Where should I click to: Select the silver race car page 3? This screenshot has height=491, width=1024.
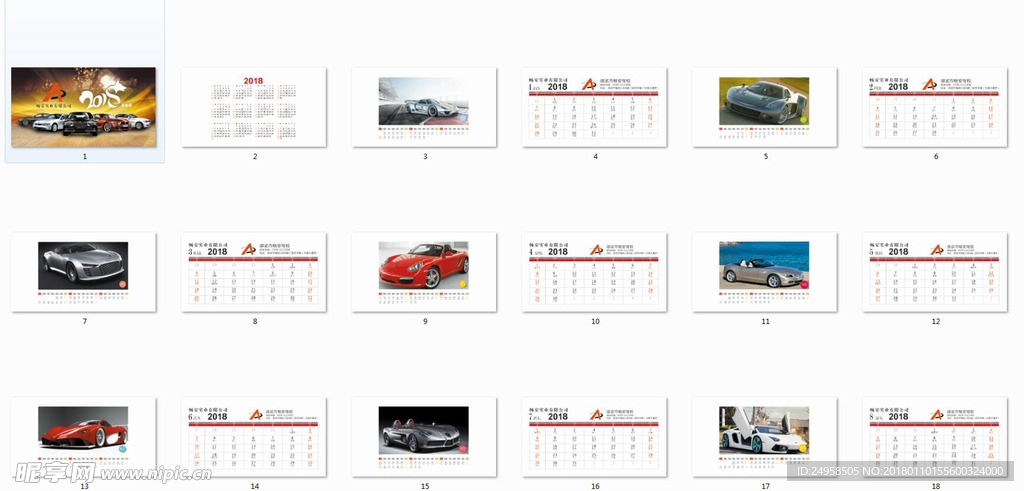tap(424, 107)
